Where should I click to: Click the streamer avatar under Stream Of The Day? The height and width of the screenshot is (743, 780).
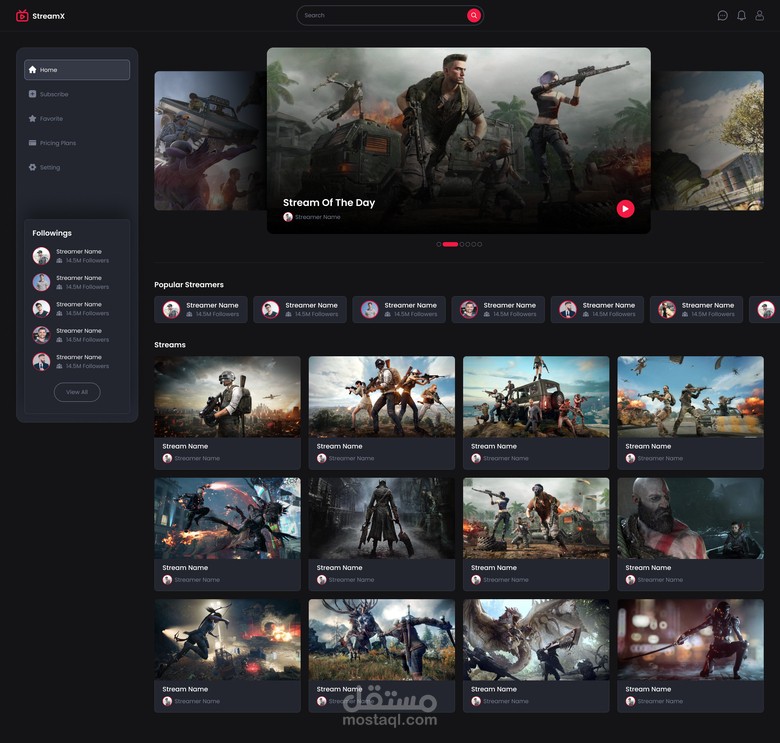[288, 217]
